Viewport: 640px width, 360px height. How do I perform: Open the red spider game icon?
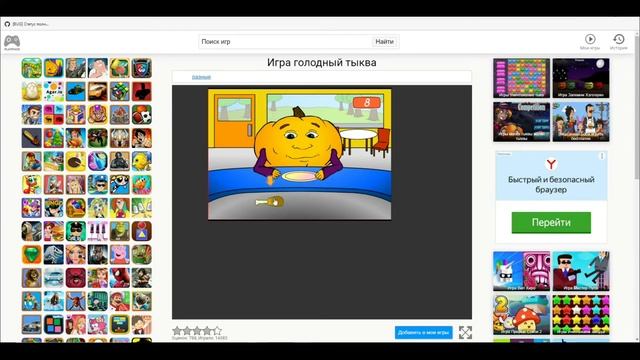point(76,278)
